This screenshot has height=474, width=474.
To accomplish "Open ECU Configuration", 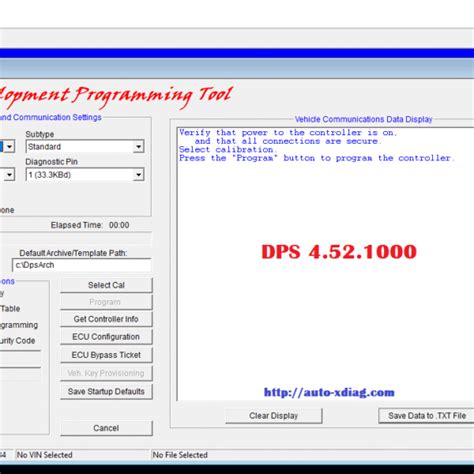I will 106,337.
